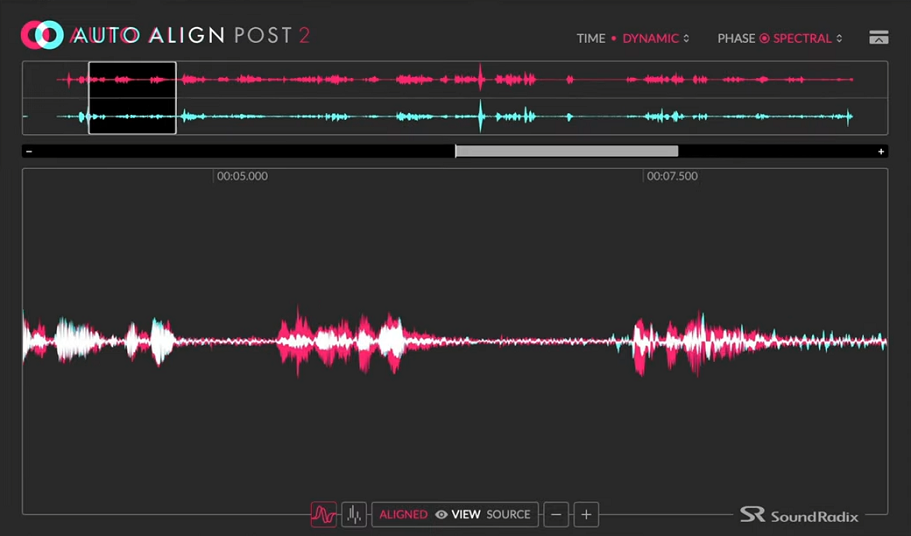Click the 00:07.500 timeline marker
The width and height of the screenshot is (911, 536).
pos(672,176)
